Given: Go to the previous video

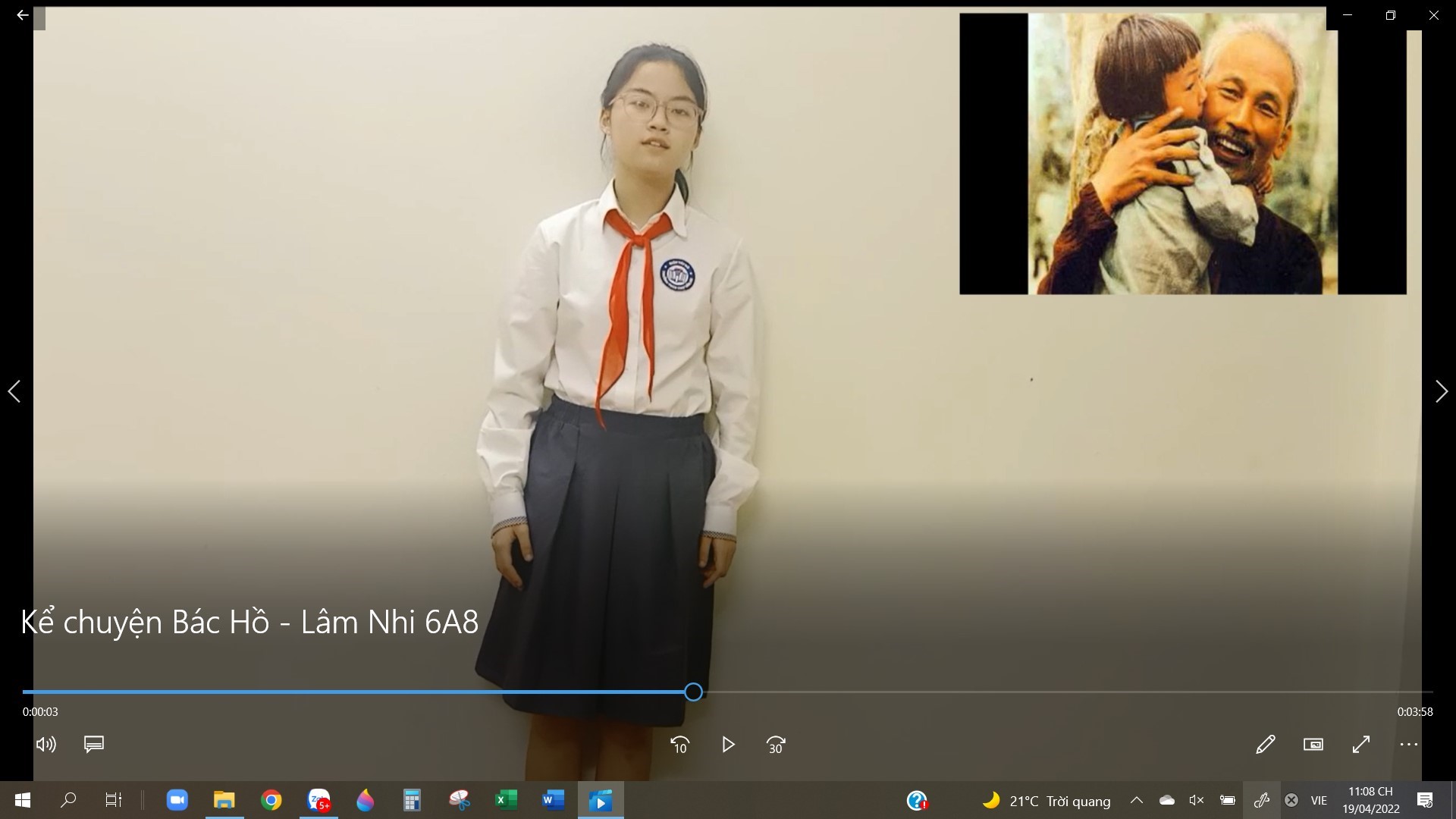Looking at the screenshot, I should (14, 391).
